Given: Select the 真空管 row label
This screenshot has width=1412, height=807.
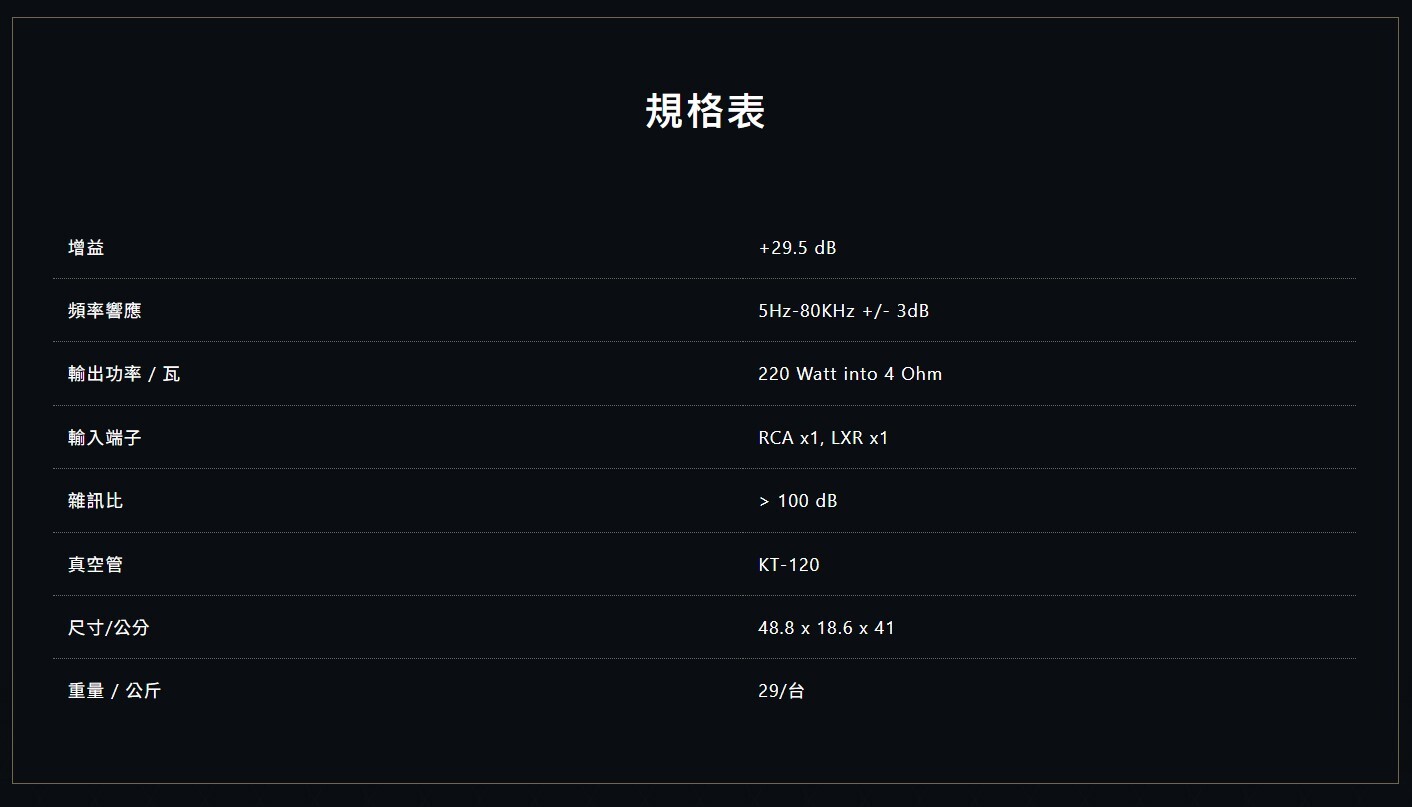Looking at the screenshot, I should tap(95, 565).
